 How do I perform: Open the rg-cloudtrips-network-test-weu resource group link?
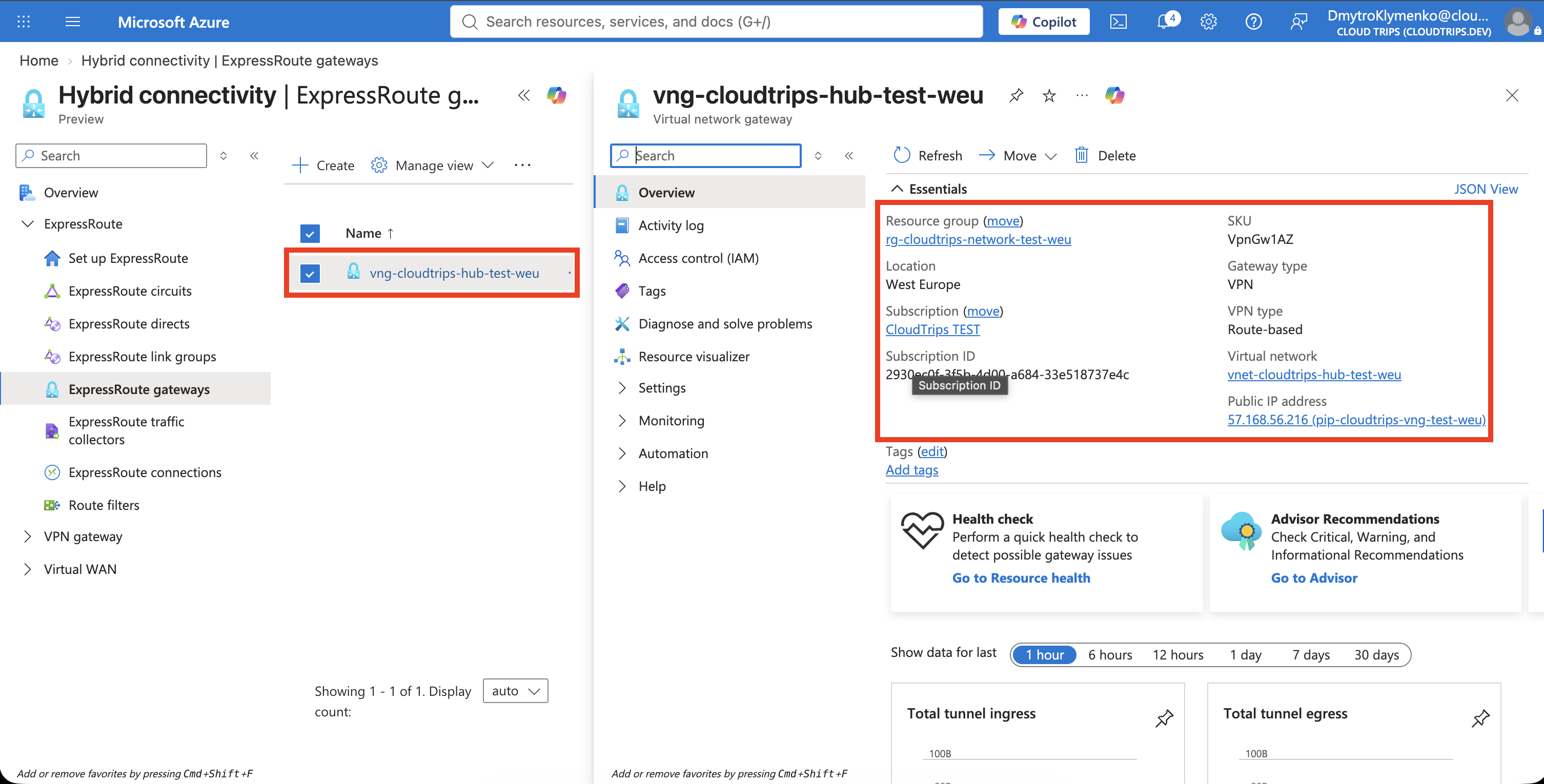[978, 239]
